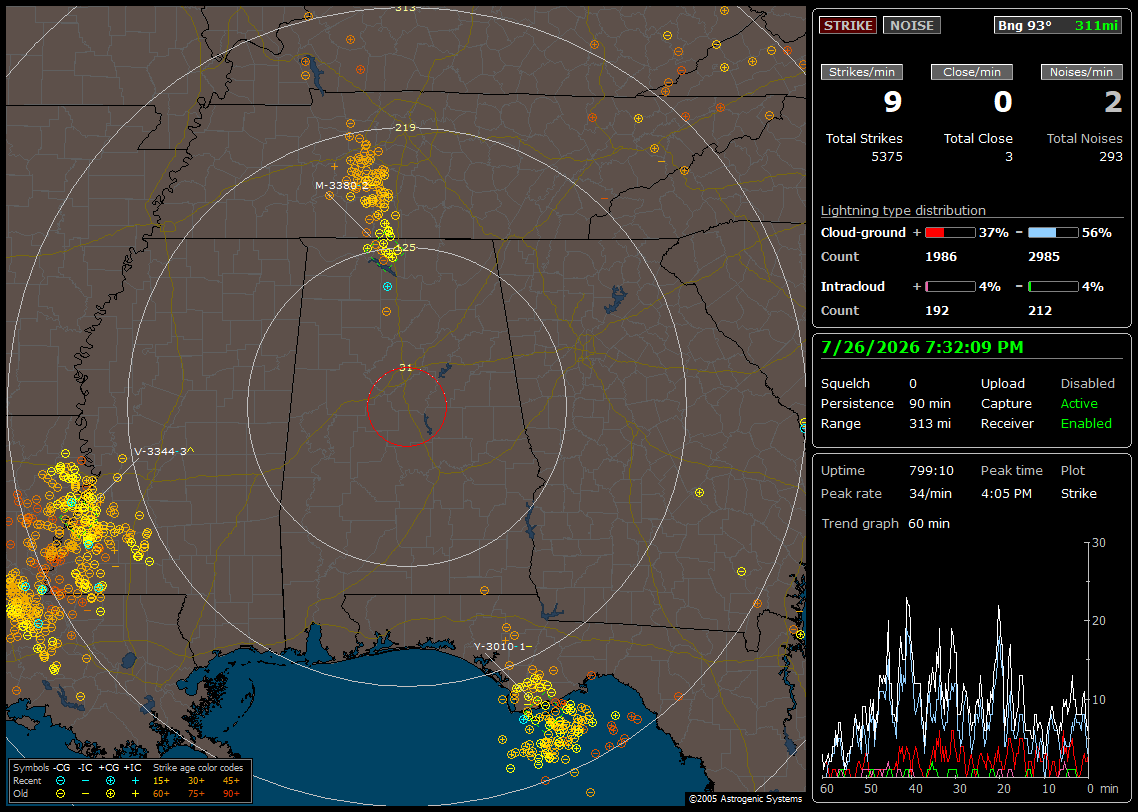Select the Noises/min counter label
The image size is (1138, 812).
point(1081,72)
